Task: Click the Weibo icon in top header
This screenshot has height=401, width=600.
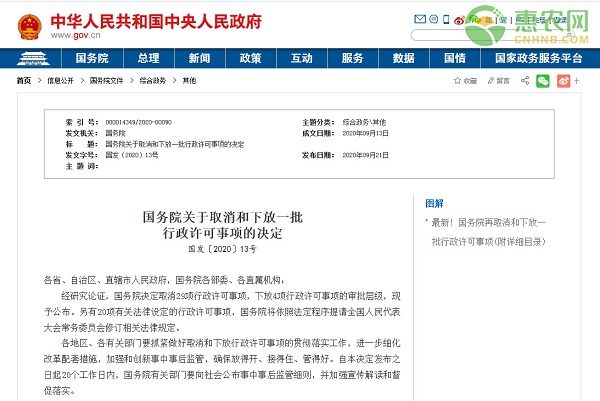Action: pos(459,20)
